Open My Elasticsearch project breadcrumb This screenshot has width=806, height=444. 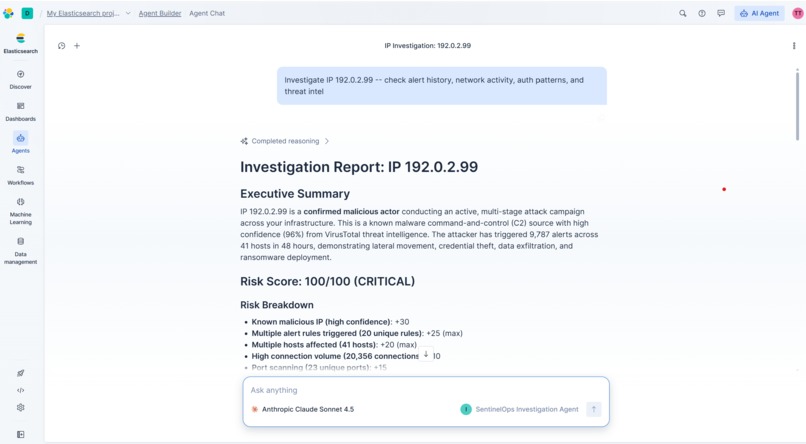(x=83, y=13)
